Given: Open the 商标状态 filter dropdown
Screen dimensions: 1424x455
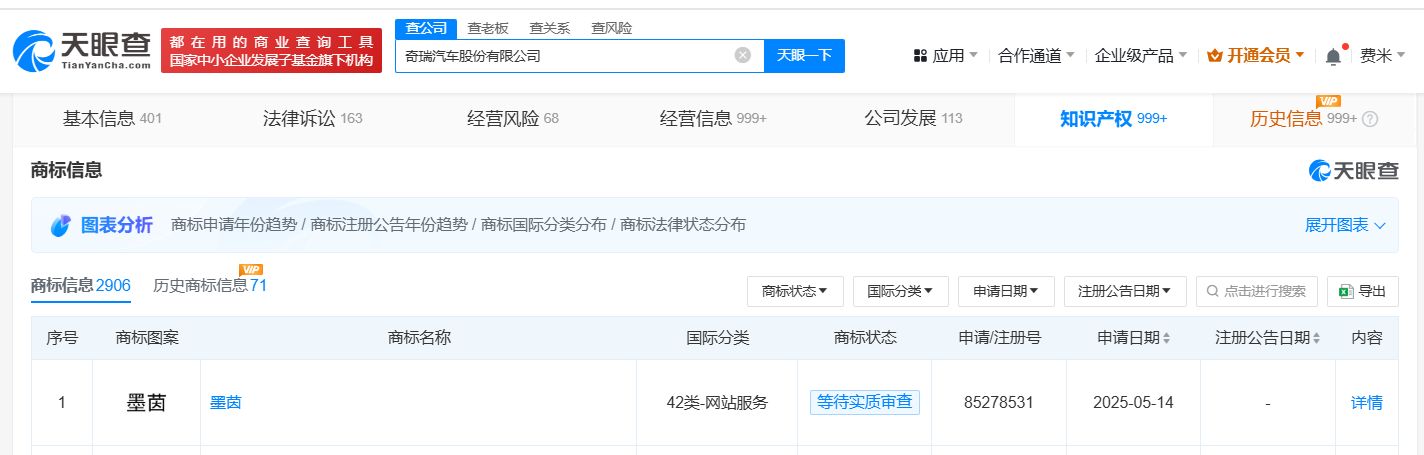Looking at the screenshot, I should 795,291.
